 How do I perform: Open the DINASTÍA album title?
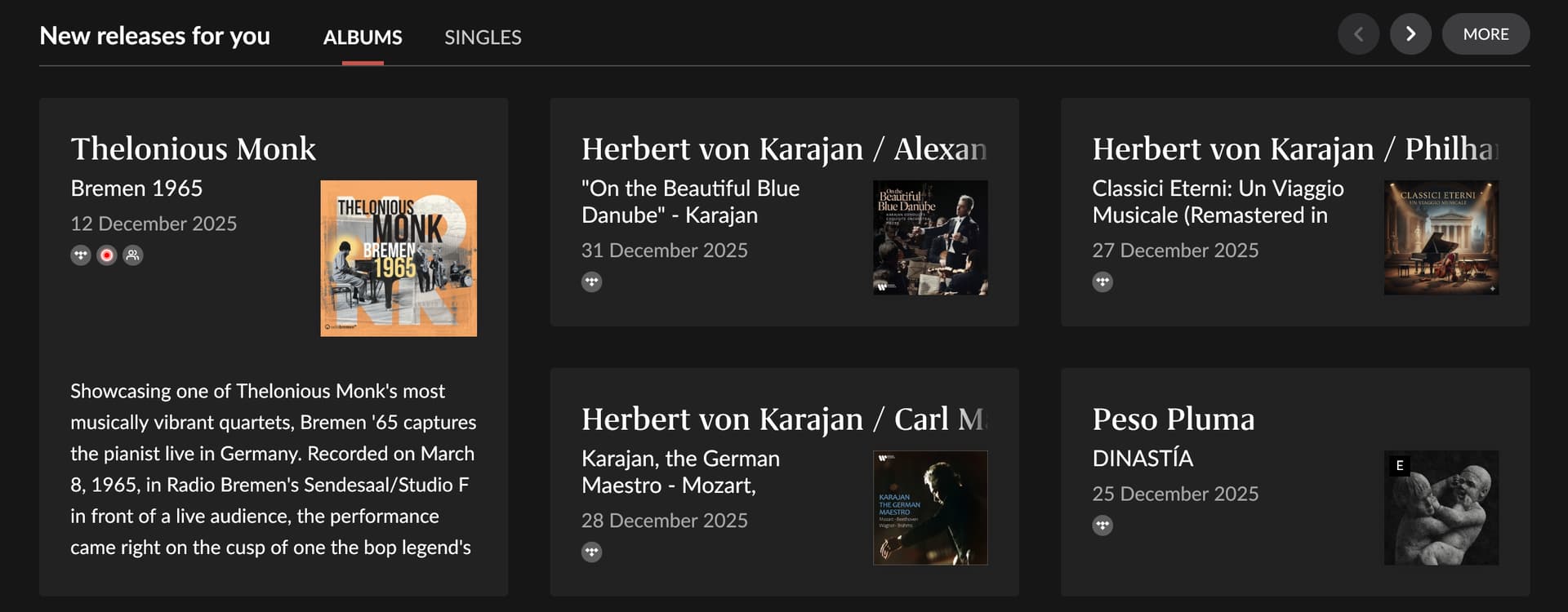1143,459
